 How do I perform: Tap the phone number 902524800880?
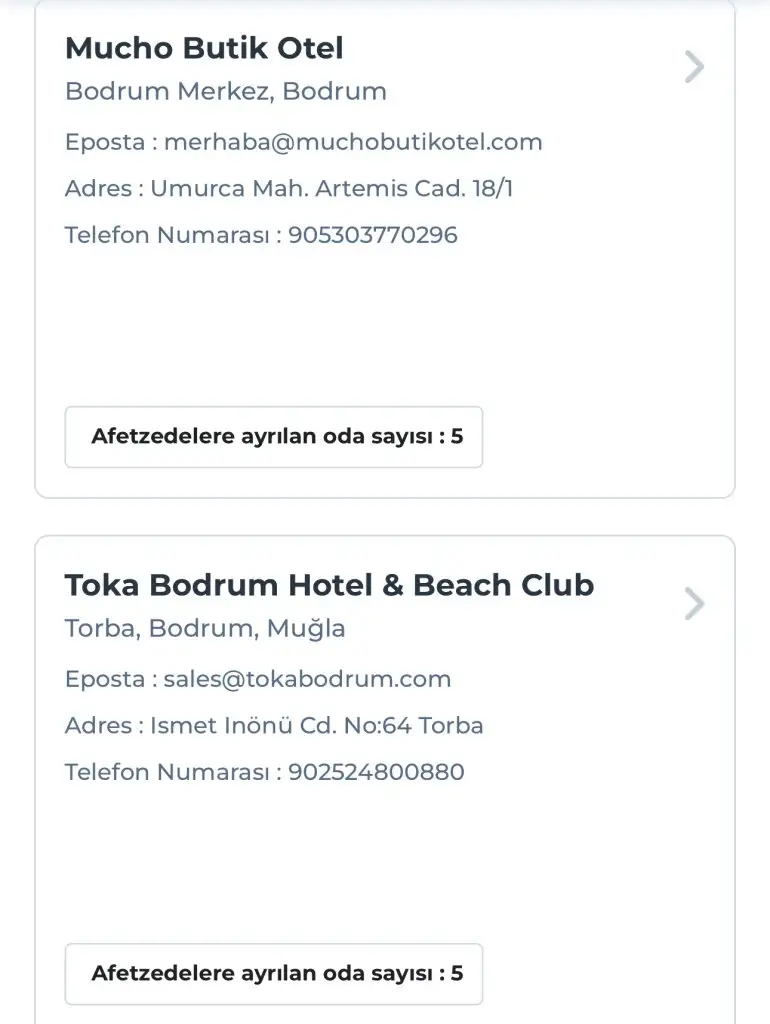[376, 772]
